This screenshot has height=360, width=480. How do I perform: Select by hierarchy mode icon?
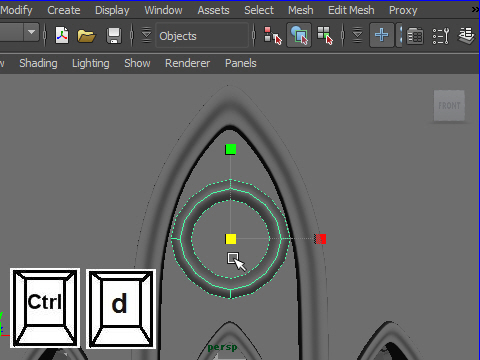pyautogui.click(x=273, y=35)
